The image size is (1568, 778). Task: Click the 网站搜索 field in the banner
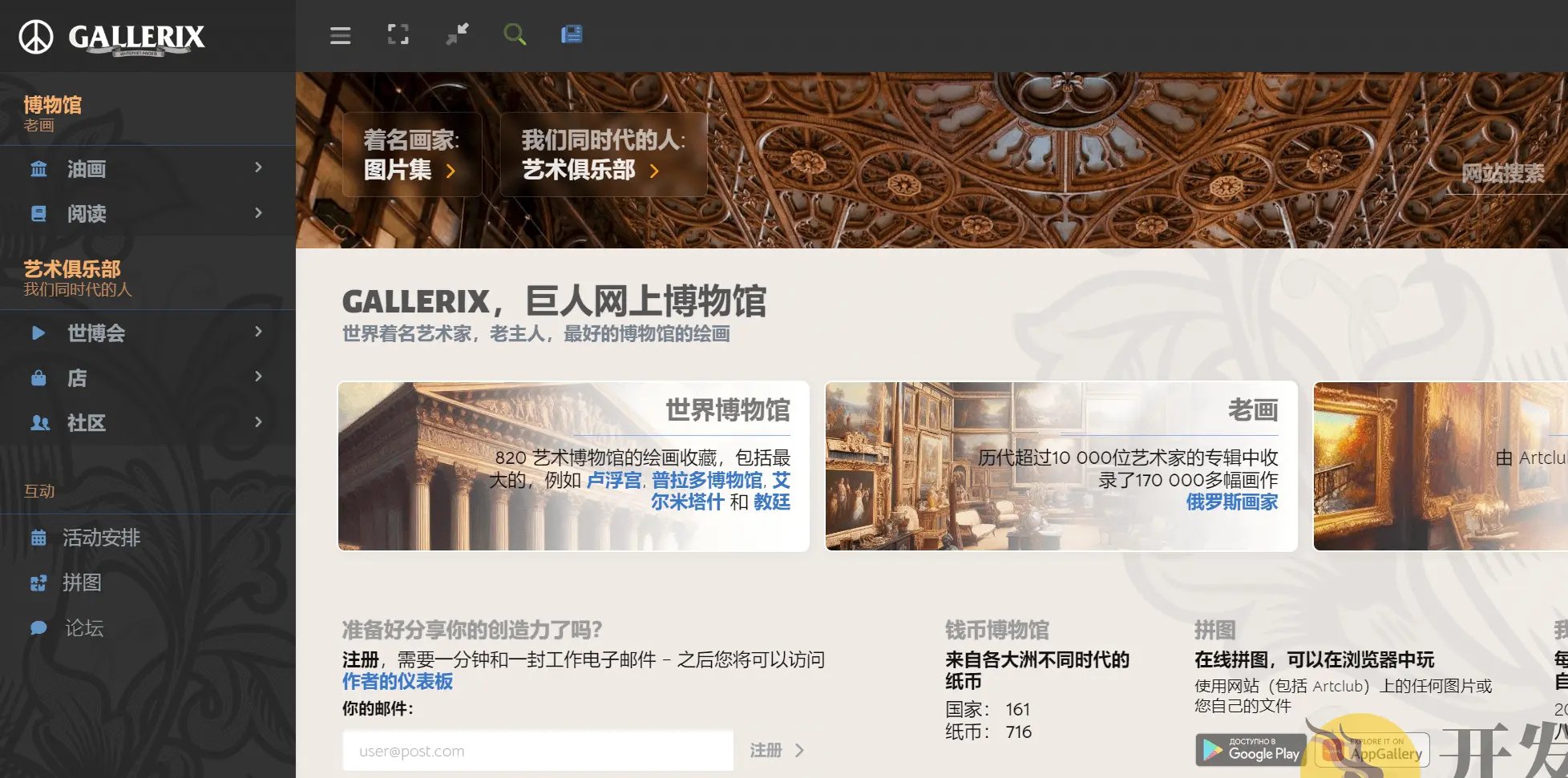click(1504, 173)
